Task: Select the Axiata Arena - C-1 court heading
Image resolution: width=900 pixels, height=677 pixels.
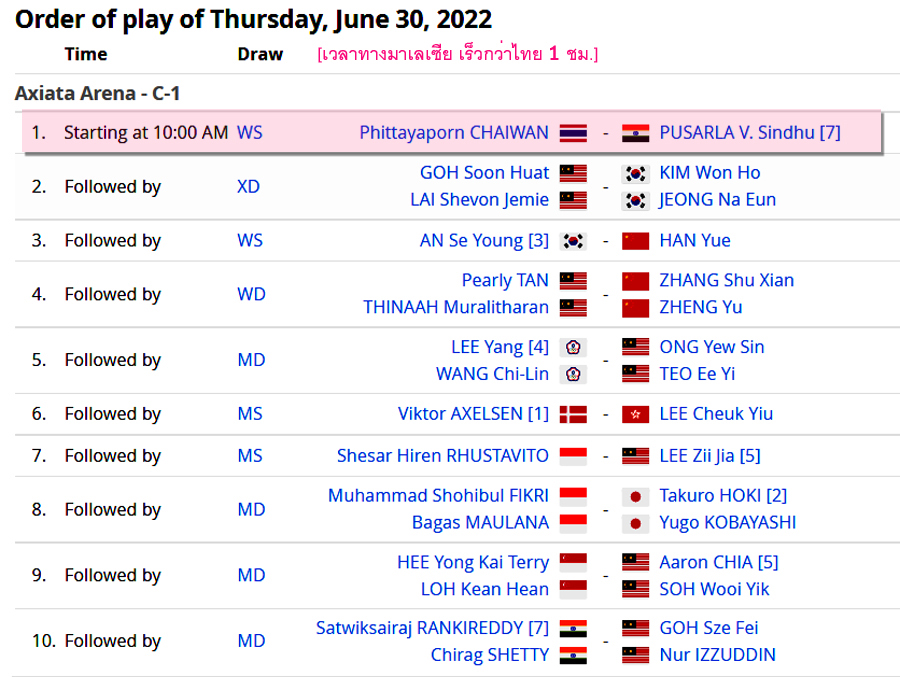Action: [x=98, y=93]
